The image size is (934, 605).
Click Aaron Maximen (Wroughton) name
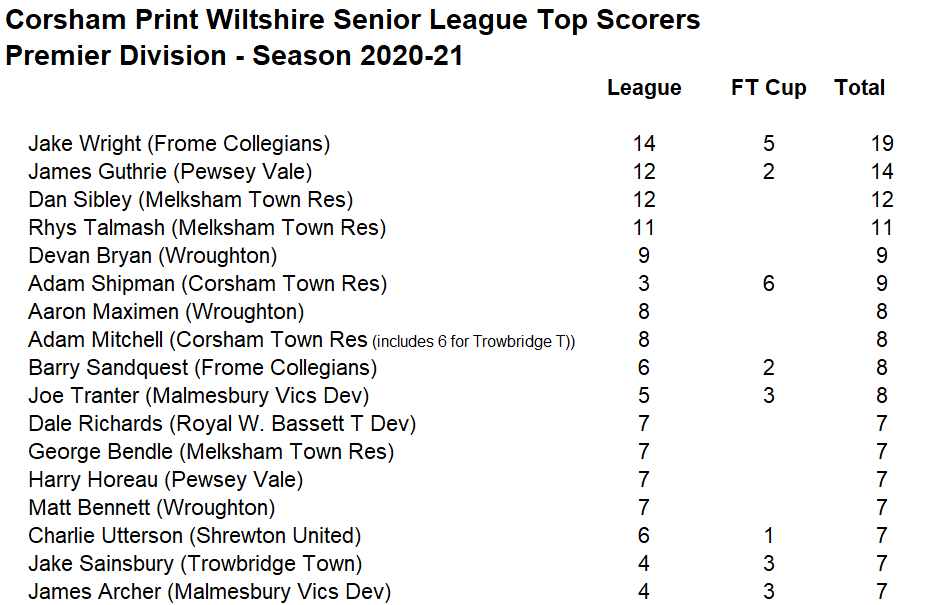(166, 312)
